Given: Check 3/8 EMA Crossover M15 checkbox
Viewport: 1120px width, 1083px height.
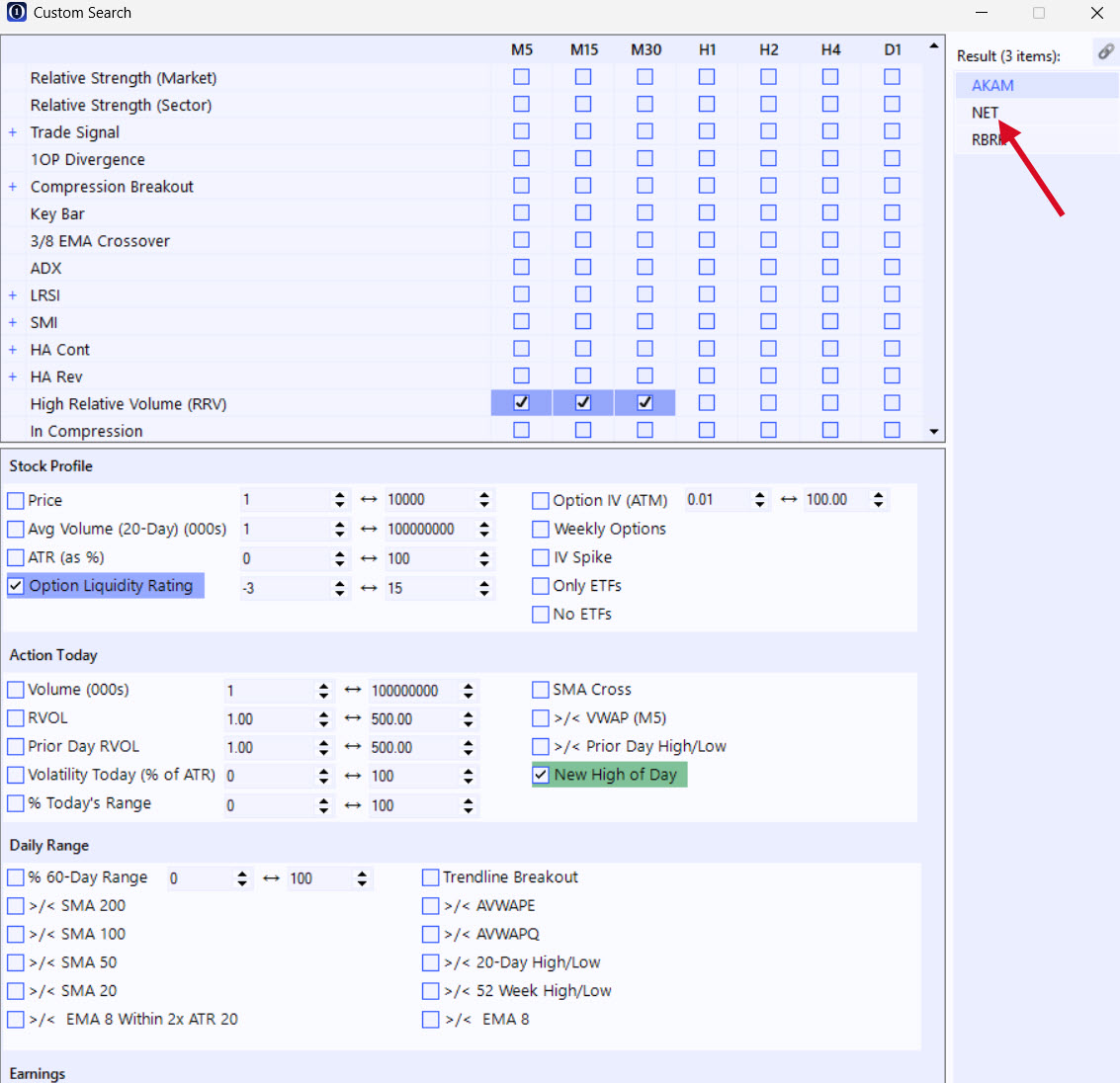Looking at the screenshot, I should [x=583, y=240].
